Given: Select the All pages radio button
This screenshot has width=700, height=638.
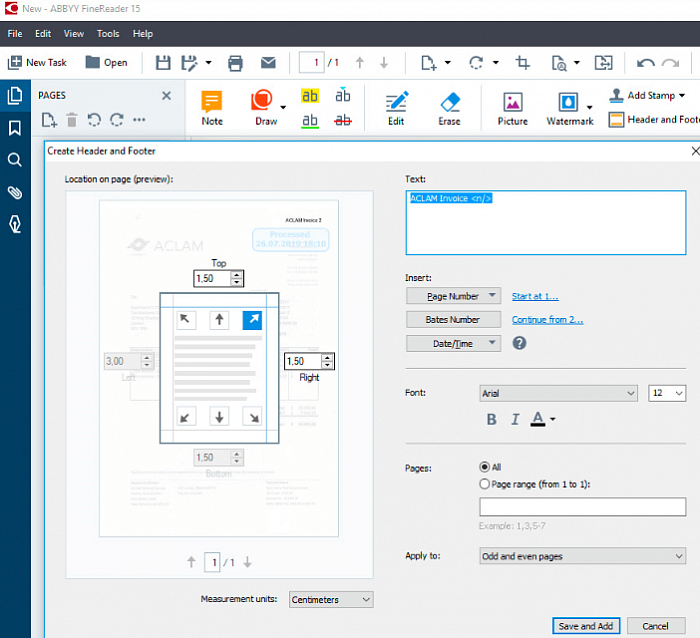Looking at the screenshot, I should (x=486, y=467).
